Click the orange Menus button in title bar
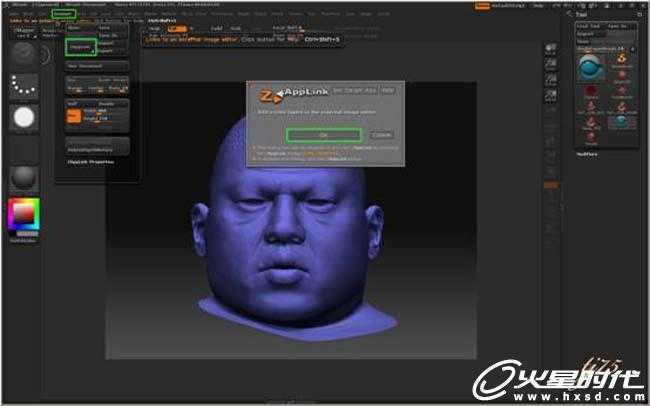Screen dimensions: 650x406 [x=482, y=6]
